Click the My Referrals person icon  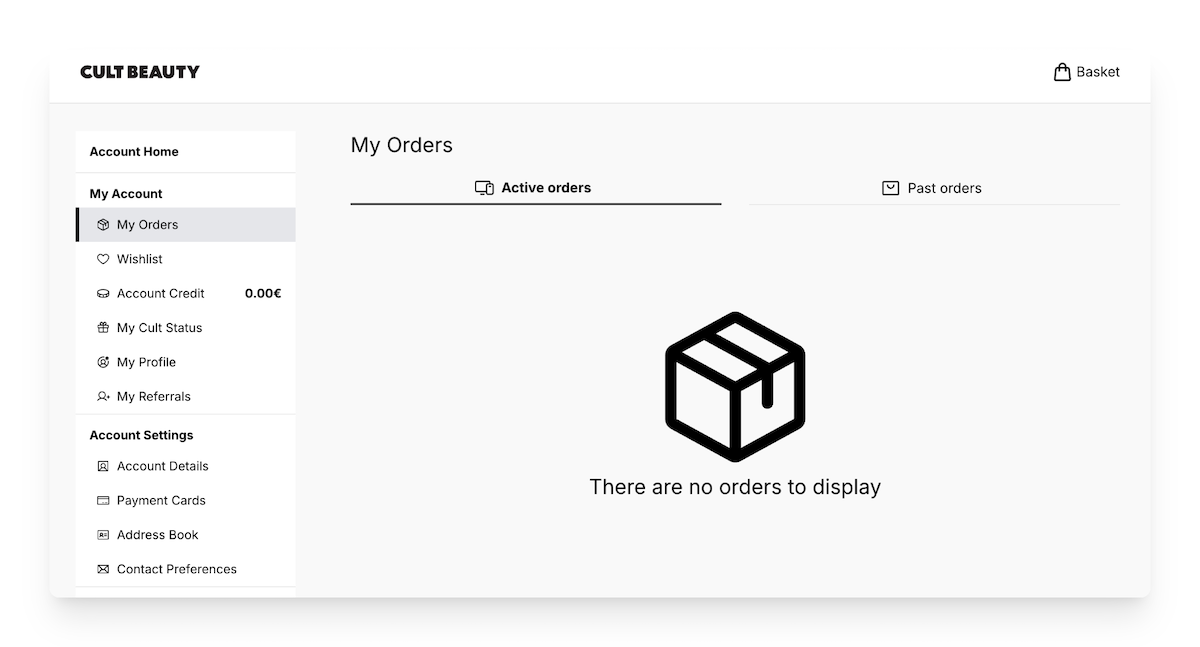[103, 396]
